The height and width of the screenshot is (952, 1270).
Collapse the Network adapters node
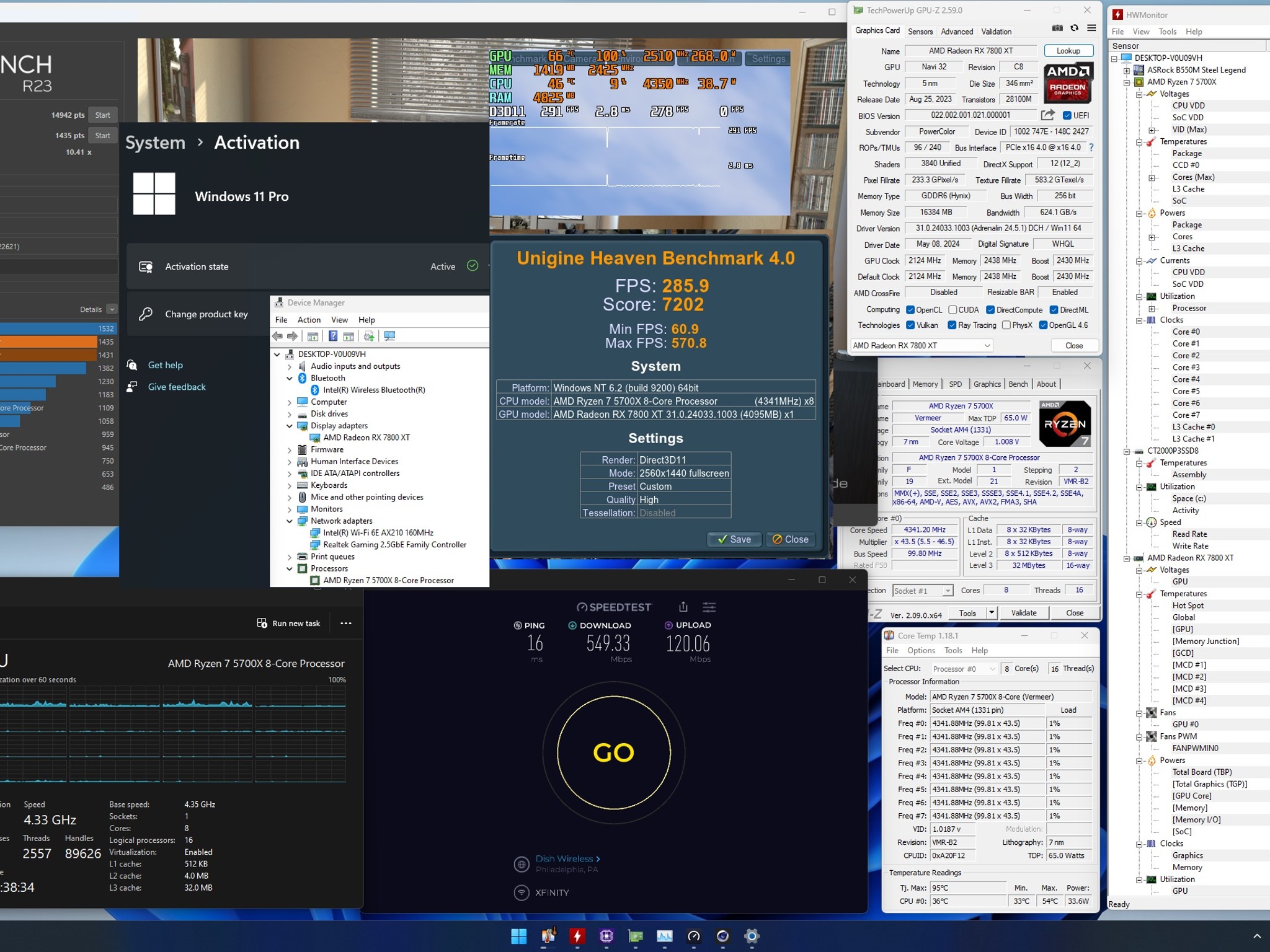[290, 521]
